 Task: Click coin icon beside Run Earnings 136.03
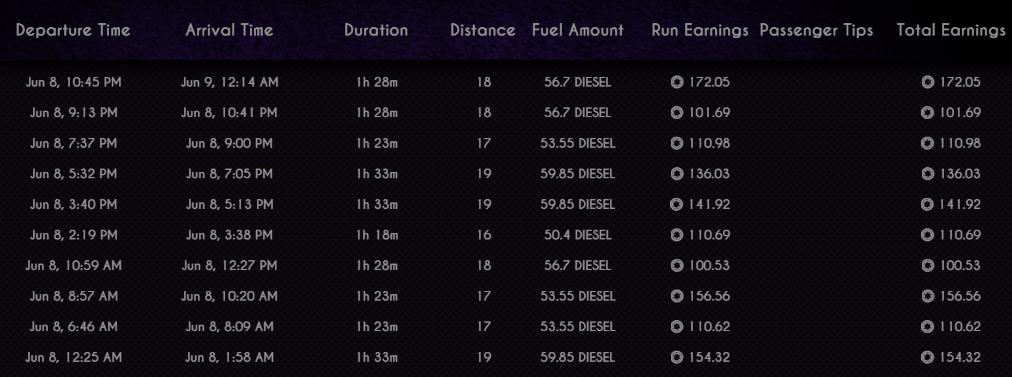click(676, 174)
